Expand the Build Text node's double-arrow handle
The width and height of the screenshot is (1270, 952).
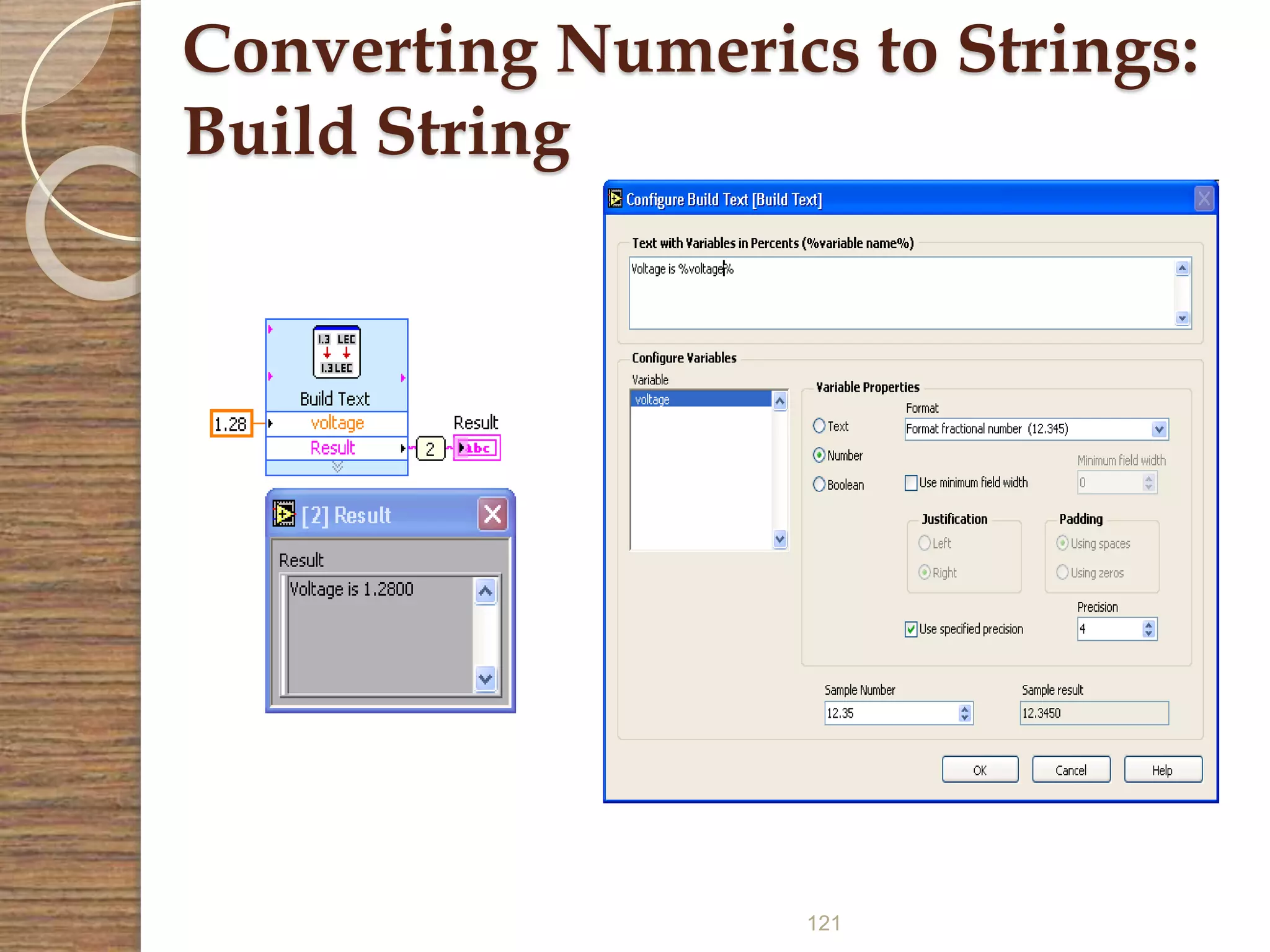coord(337,467)
